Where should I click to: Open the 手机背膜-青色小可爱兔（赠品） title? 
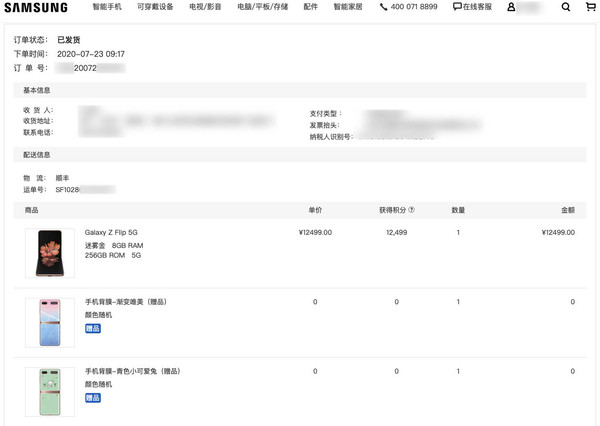[133, 371]
